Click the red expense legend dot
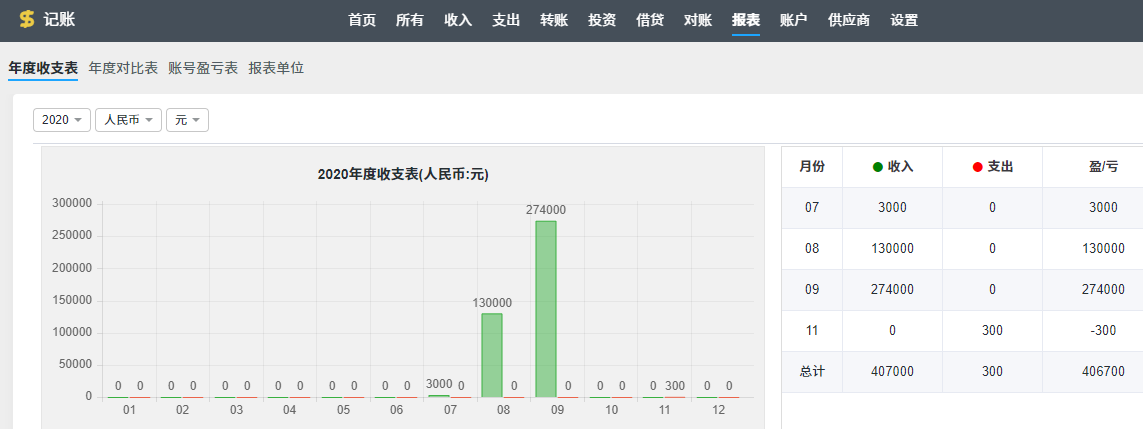 (x=977, y=167)
